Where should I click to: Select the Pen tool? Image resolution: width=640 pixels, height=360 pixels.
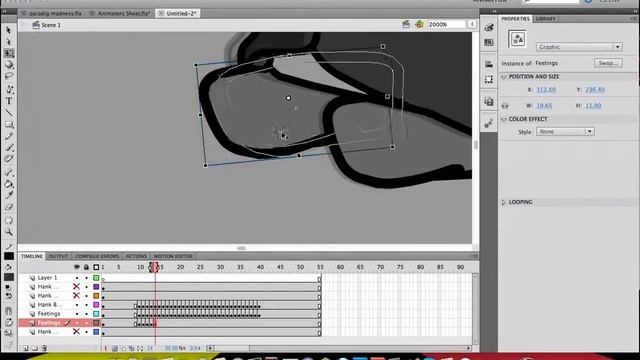(x=9, y=90)
